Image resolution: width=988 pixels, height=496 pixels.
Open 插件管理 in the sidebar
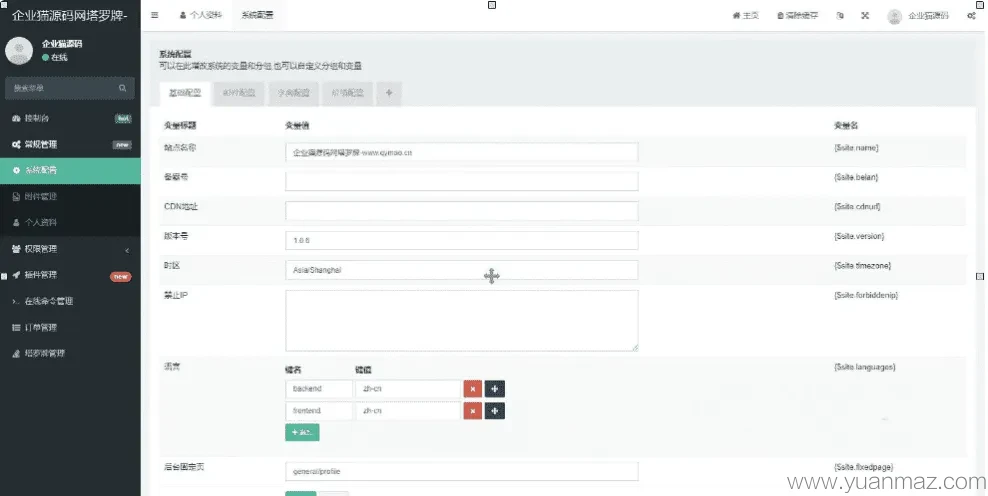(x=70, y=275)
